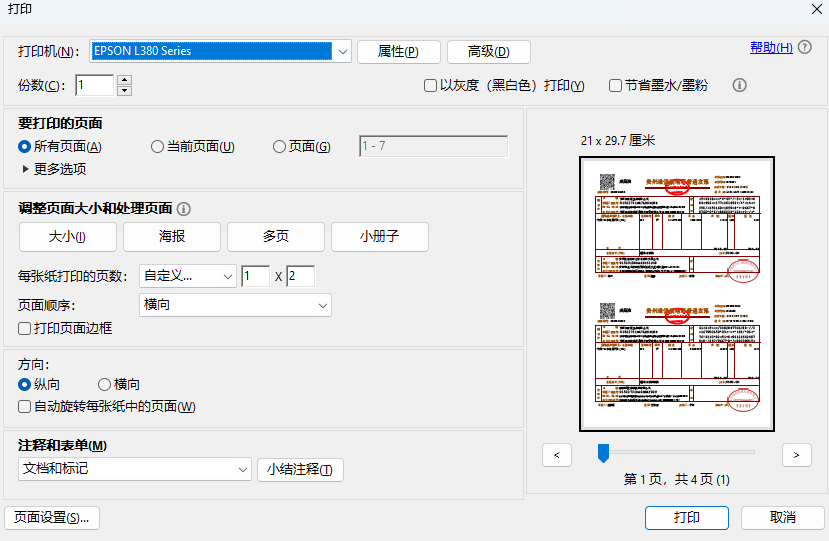
Task: Increase copies with up spinner arrow
Action: coord(124,80)
